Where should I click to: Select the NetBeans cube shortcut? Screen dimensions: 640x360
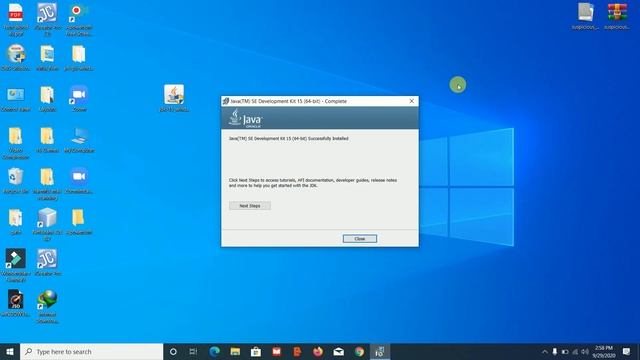click(x=47, y=223)
